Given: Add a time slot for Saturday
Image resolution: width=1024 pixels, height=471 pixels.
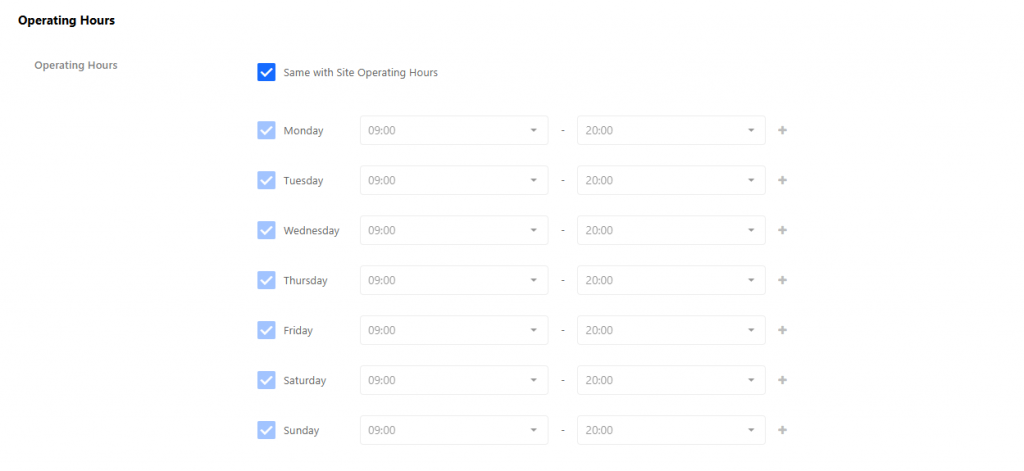Looking at the screenshot, I should [782, 380].
